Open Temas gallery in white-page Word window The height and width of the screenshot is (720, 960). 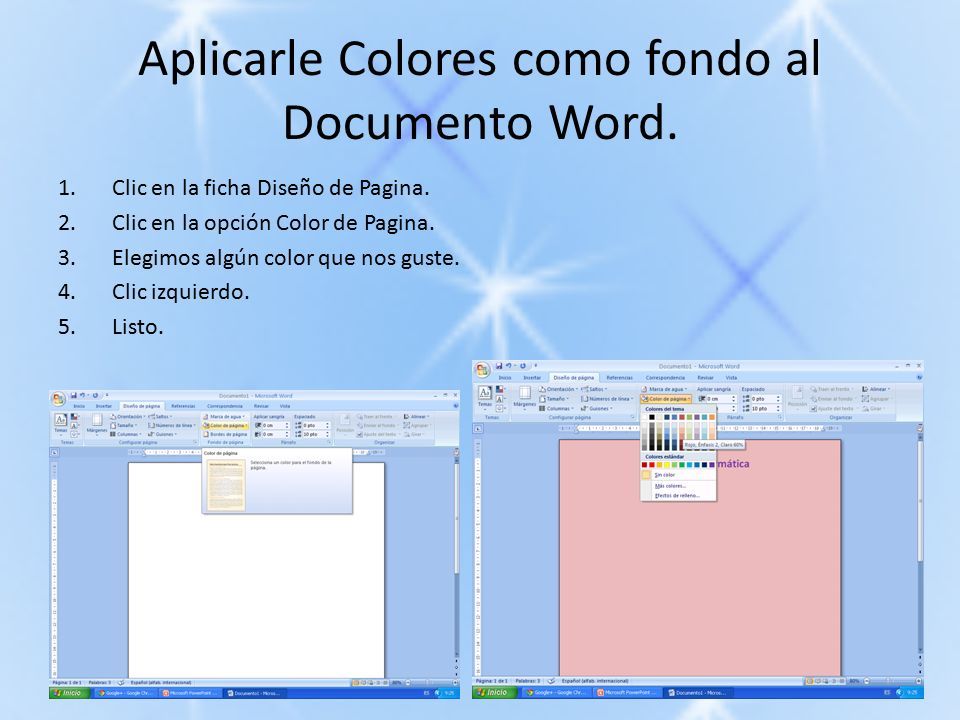click(61, 424)
